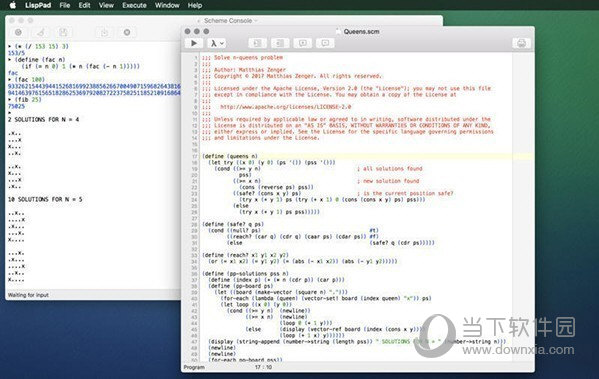Screen dimensions: 599x379
Task: Run the Queens.scm program with play button
Action: point(194,43)
